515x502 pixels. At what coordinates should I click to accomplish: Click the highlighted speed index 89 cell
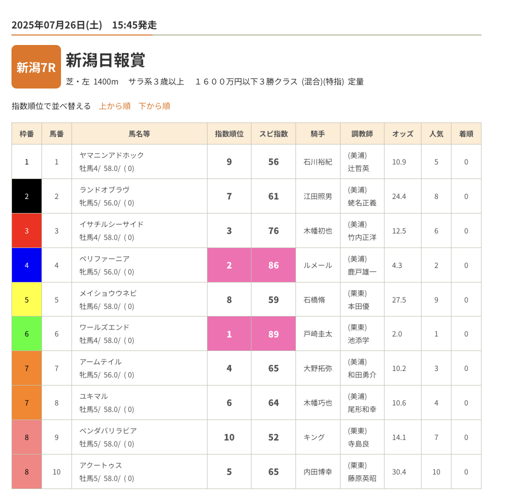274,334
